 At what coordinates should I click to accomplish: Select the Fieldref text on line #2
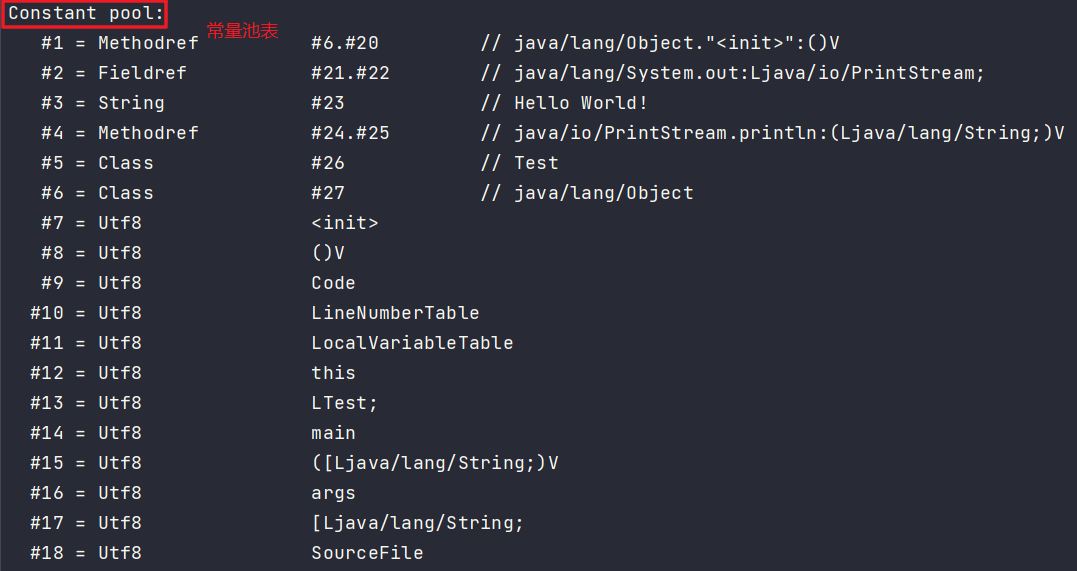point(142,73)
